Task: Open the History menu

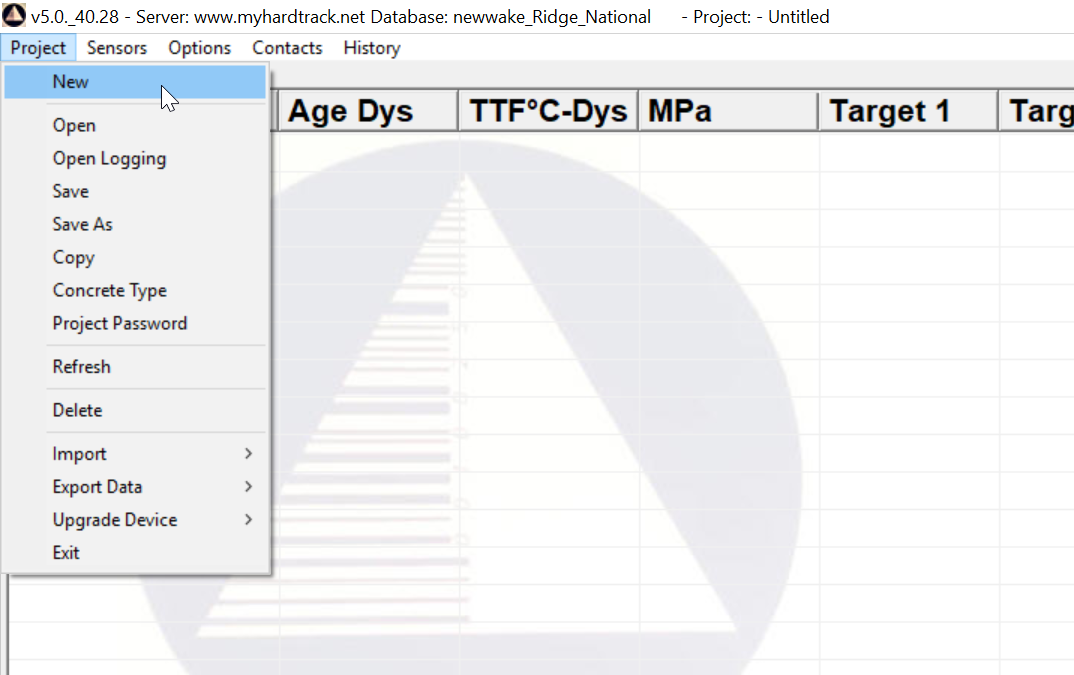Action: tap(372, 48)
